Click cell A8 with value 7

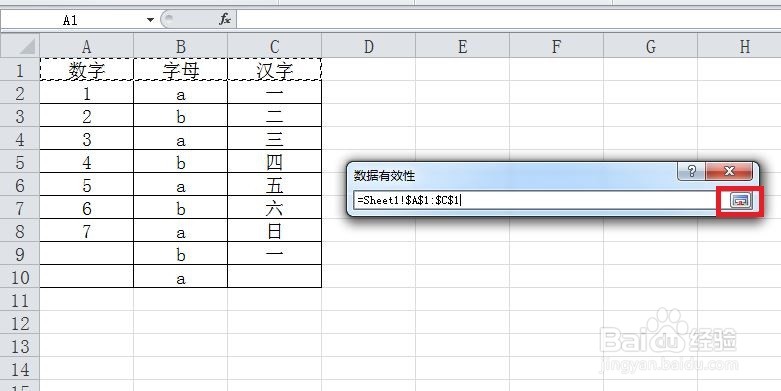click(87, 230)
